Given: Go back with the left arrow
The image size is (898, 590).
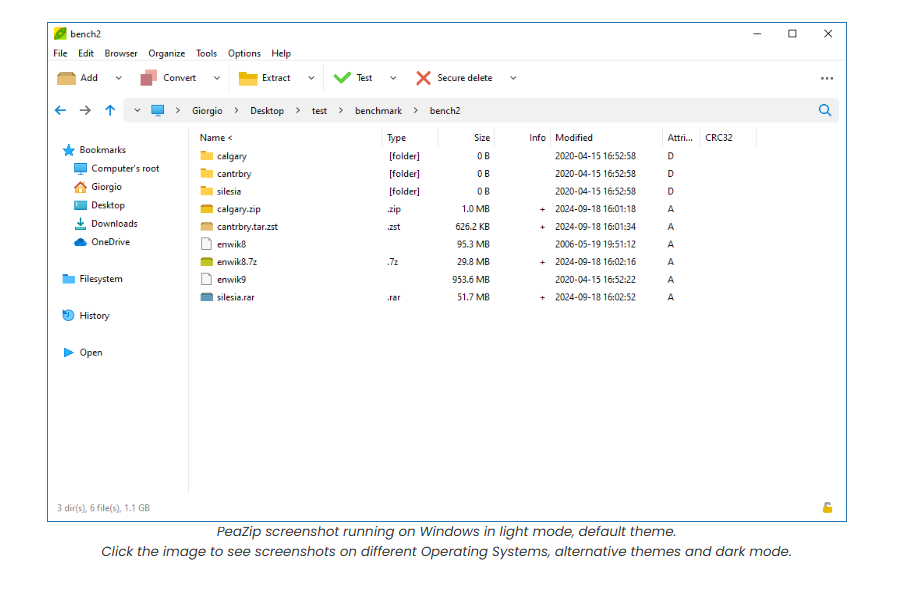Looking at the screenshot, I should tap(61, 111).
